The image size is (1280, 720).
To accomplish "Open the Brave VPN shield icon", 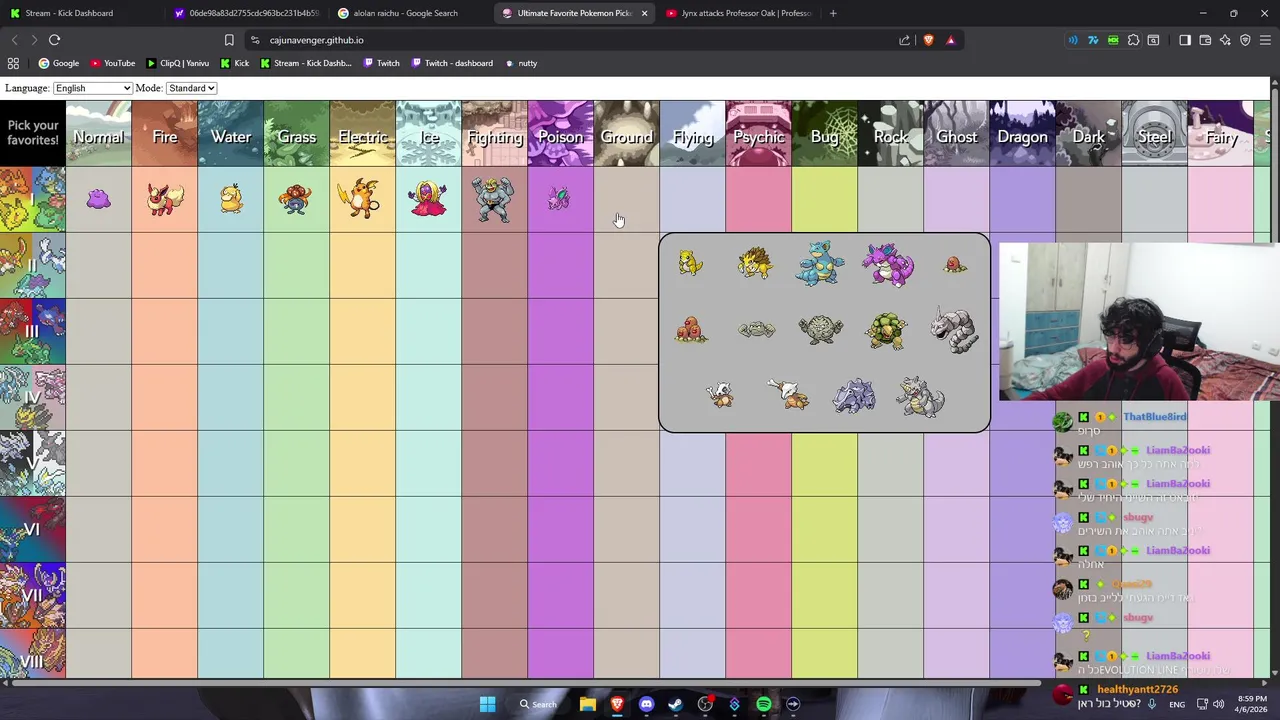I will 1245,40.
